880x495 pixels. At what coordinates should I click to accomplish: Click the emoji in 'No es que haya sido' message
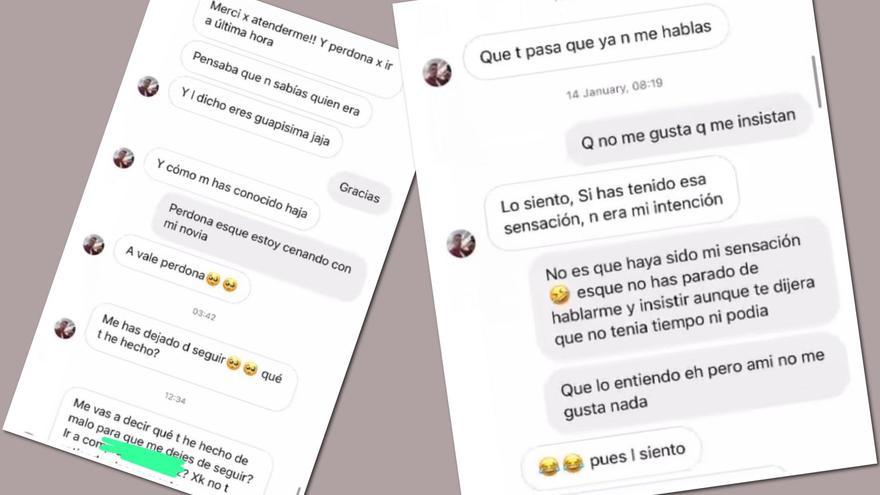point(559,294)
